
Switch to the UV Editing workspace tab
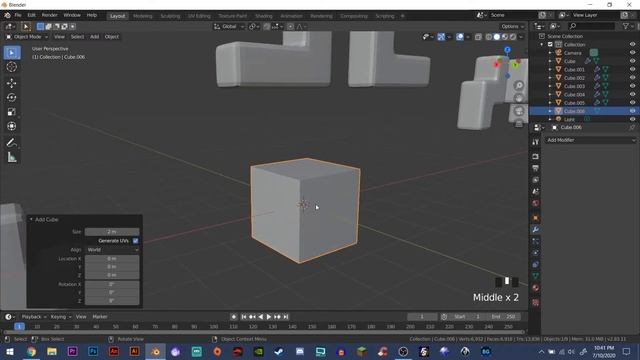[199, 16]
